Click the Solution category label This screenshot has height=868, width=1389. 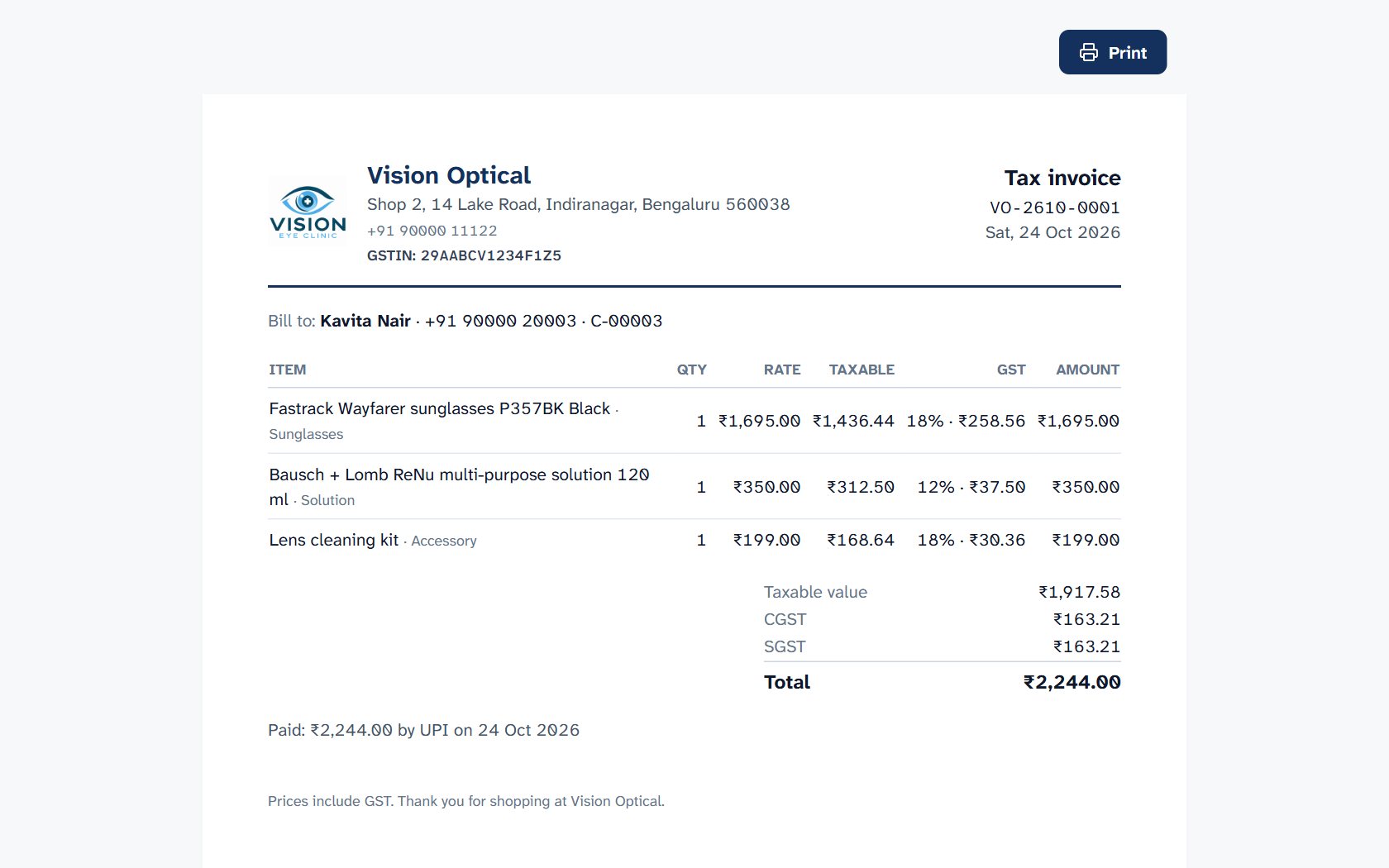[327, 500]
